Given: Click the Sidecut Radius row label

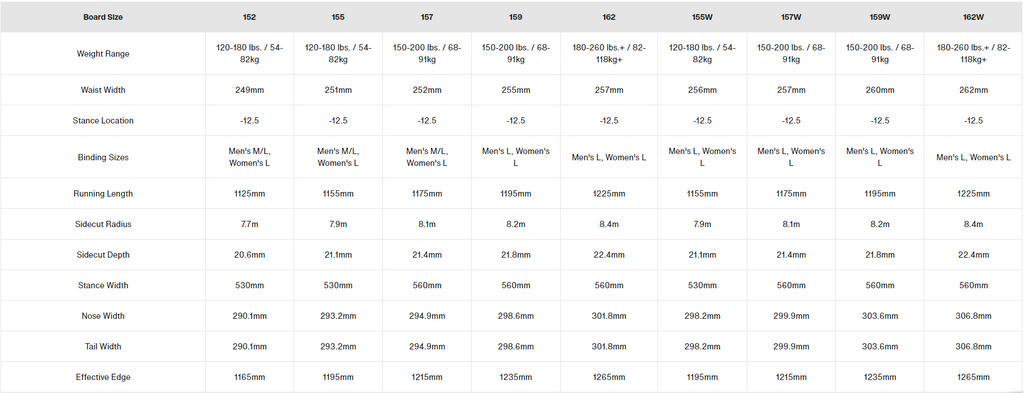Looking at the screenshot, I should click(x=103, y=225).
